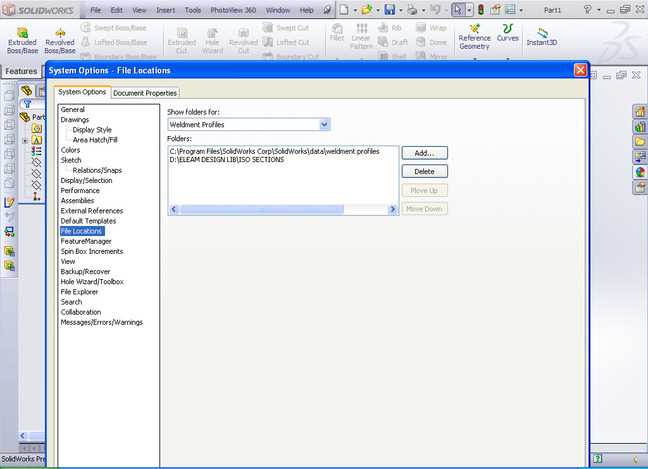The image size is (648, 469).
Task: Select Drawings in options list
Action: point(75,119)
